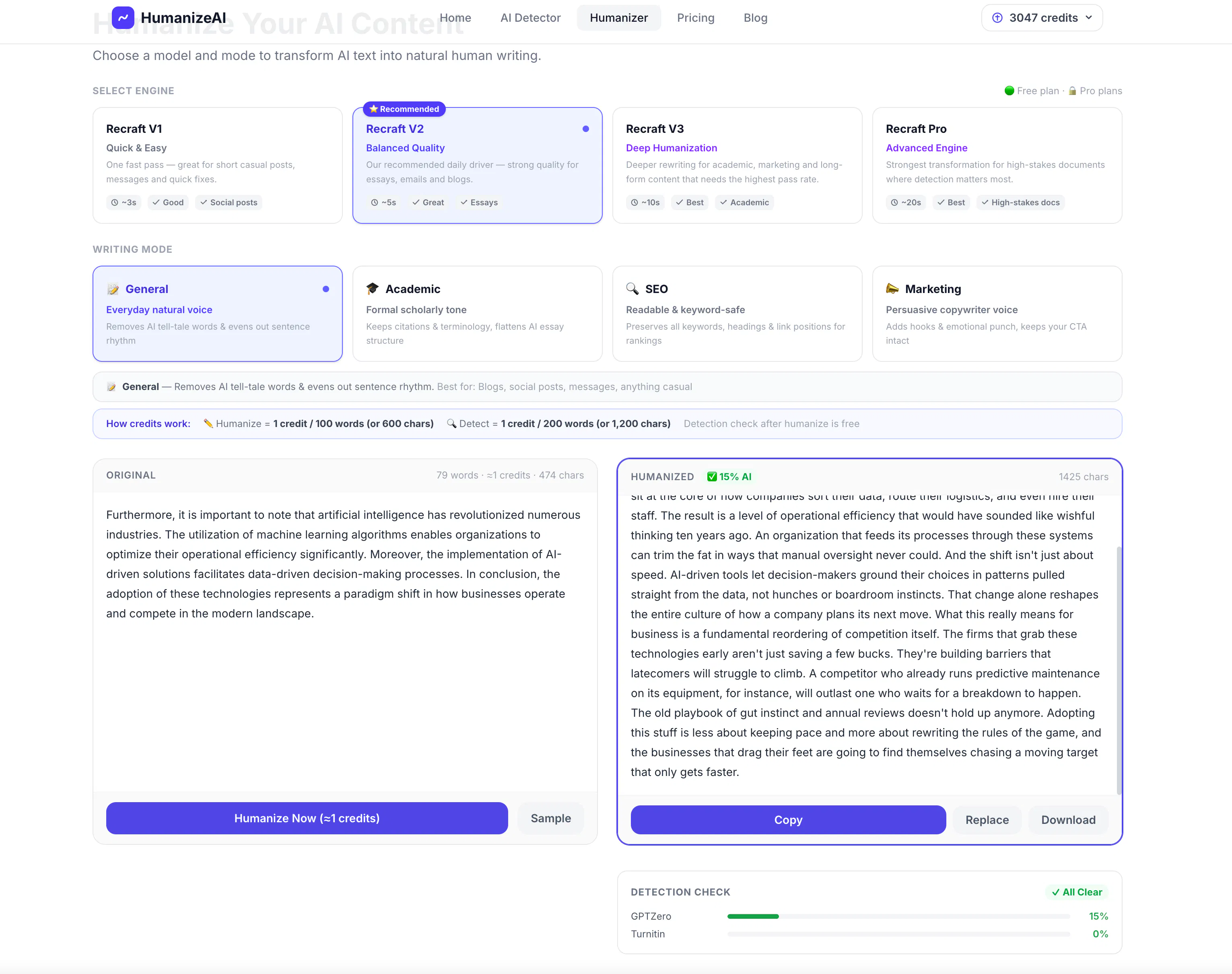Open the 3047 credits dropdown

coord(1042,18)
